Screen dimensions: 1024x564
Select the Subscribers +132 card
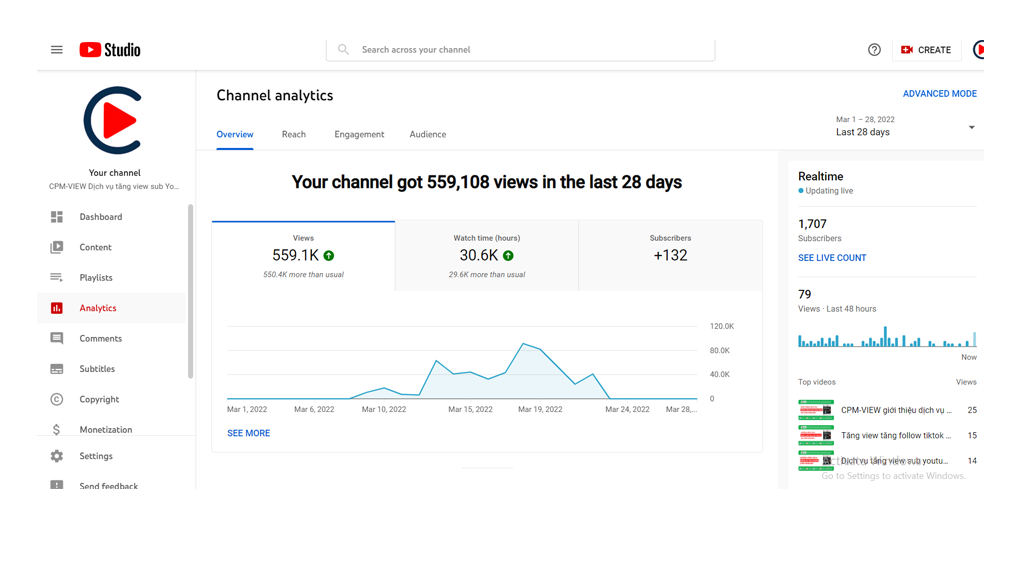click(670, 256)
